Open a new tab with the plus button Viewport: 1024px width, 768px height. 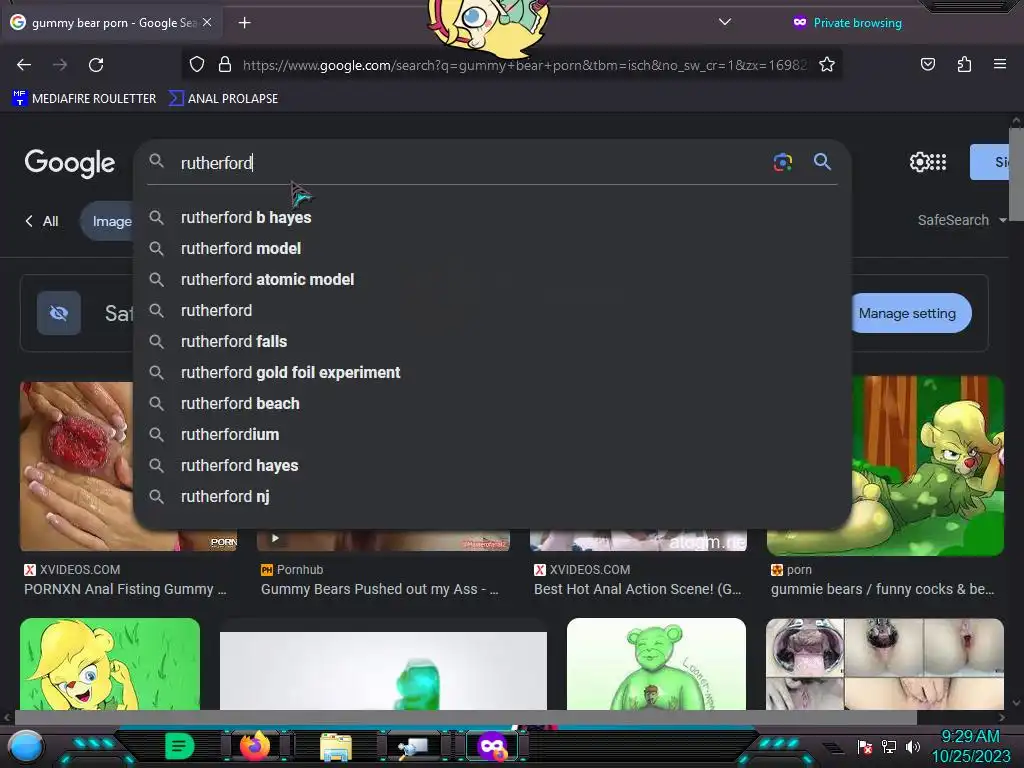pyautogui.click(x=244, y=23)
